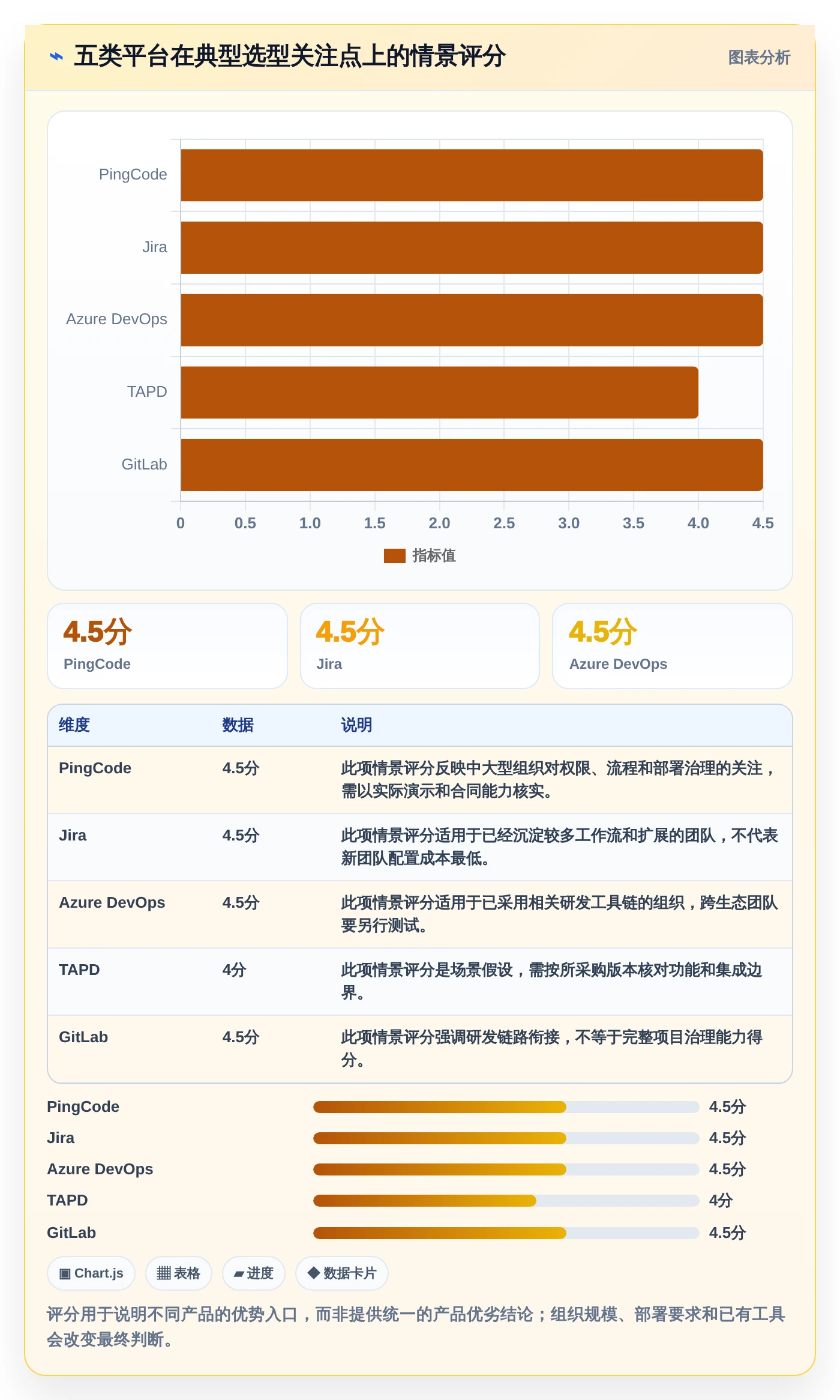The height and width of the screenshot is (1400, 840).
Task: Select the Azure DevOps bar in the chart
Action: tap(472, 320)
